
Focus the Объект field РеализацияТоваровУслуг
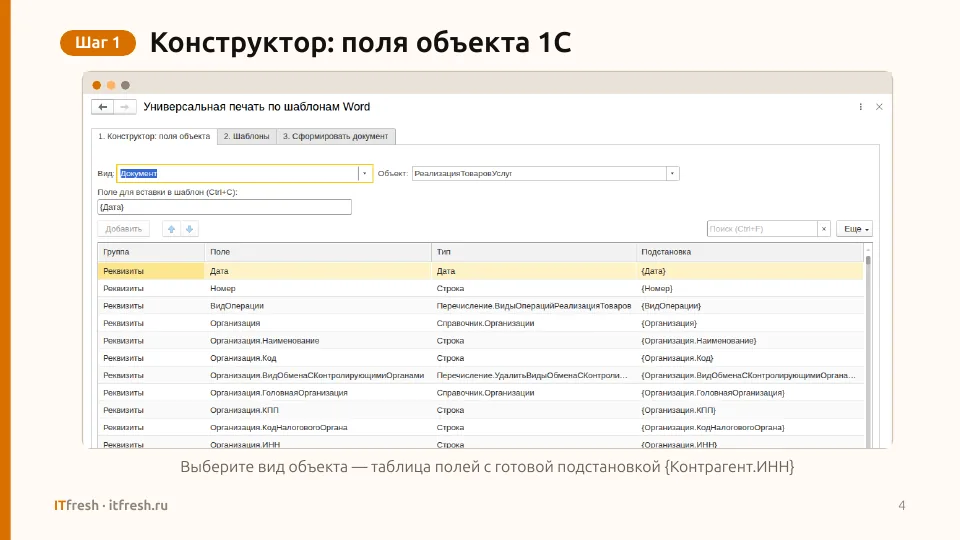(x=539, y=173)
